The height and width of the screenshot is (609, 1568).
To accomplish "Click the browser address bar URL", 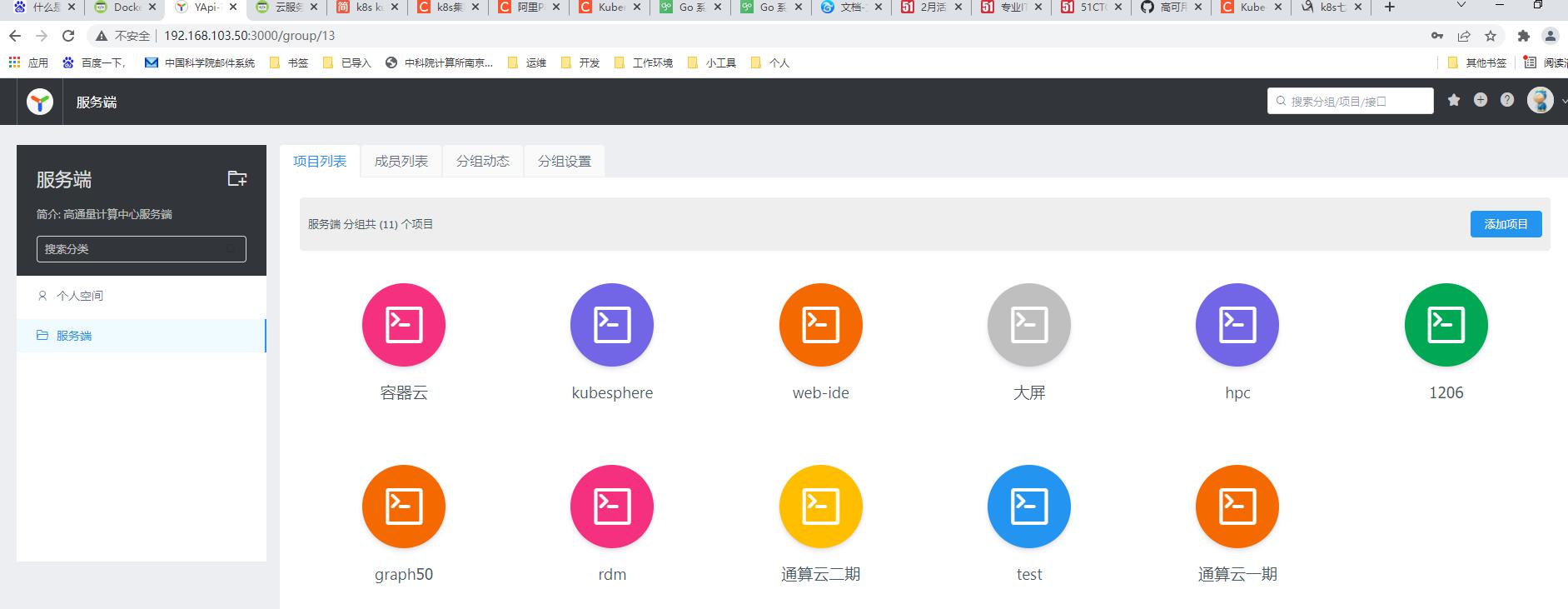I will click(x=250, y=36).
